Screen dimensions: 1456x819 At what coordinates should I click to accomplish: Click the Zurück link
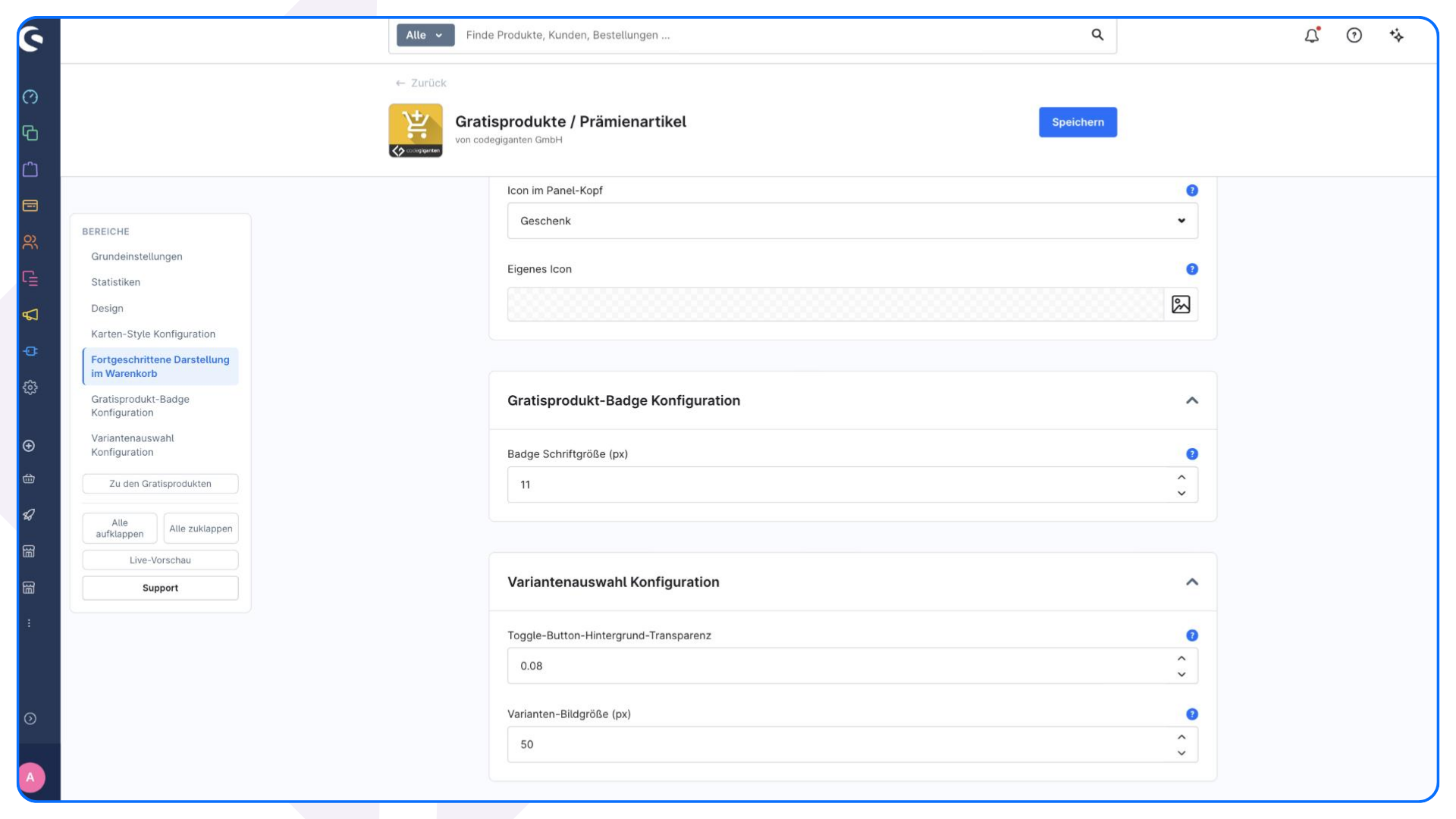421,83
